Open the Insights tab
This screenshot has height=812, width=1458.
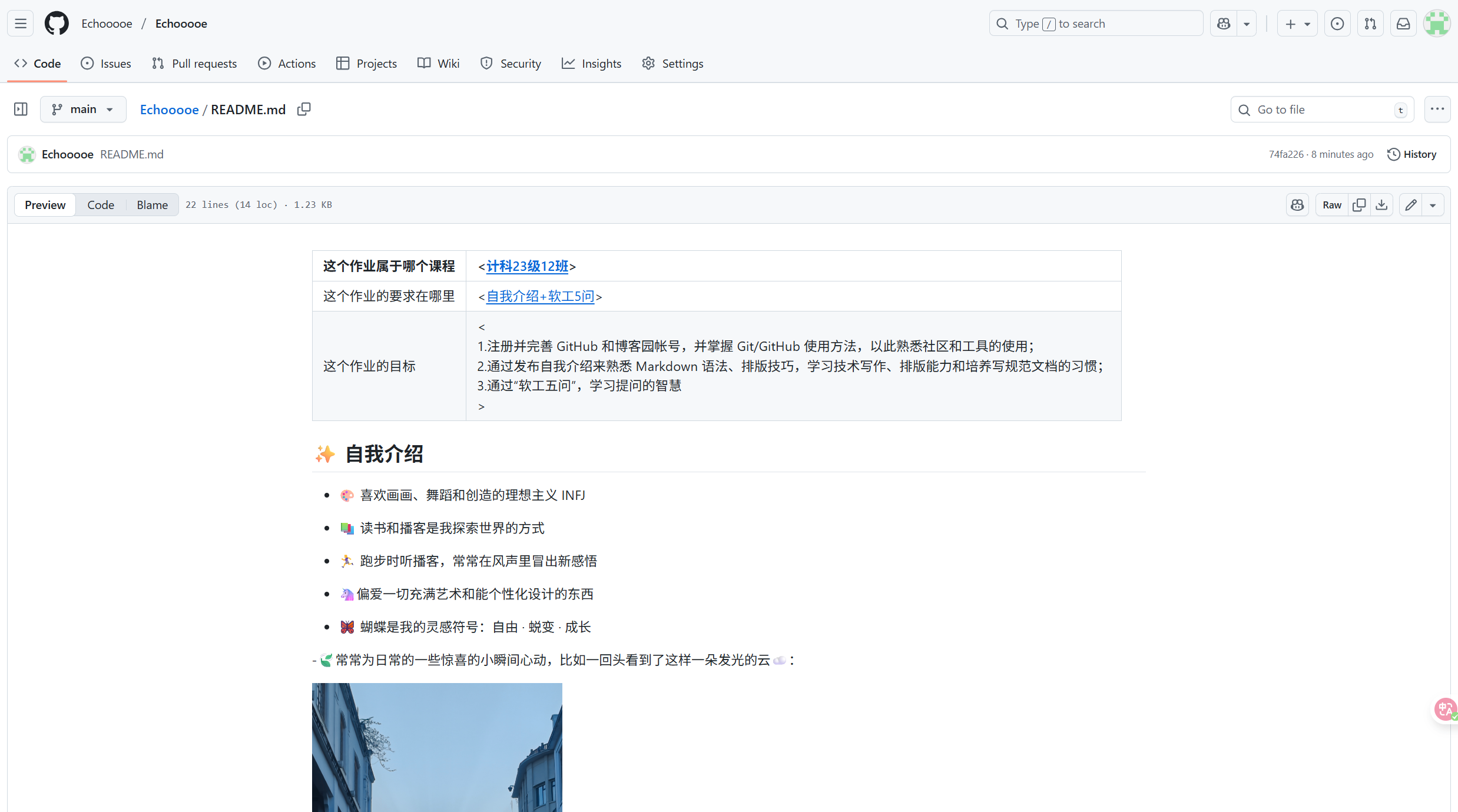click(591, 64)
